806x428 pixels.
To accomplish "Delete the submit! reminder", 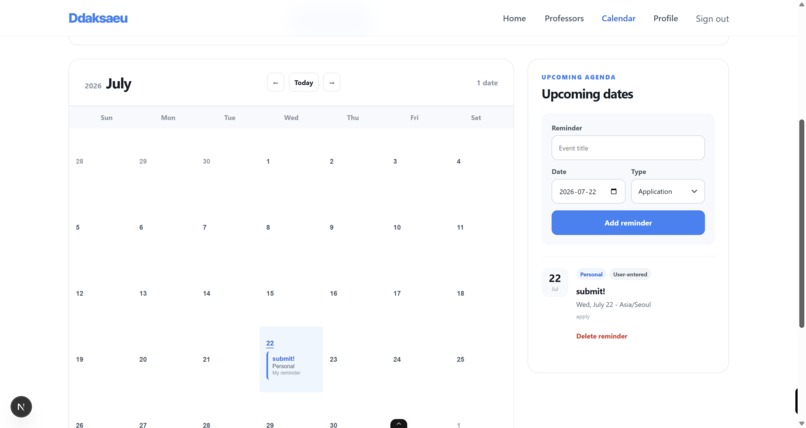I will [x=601, y=337].
